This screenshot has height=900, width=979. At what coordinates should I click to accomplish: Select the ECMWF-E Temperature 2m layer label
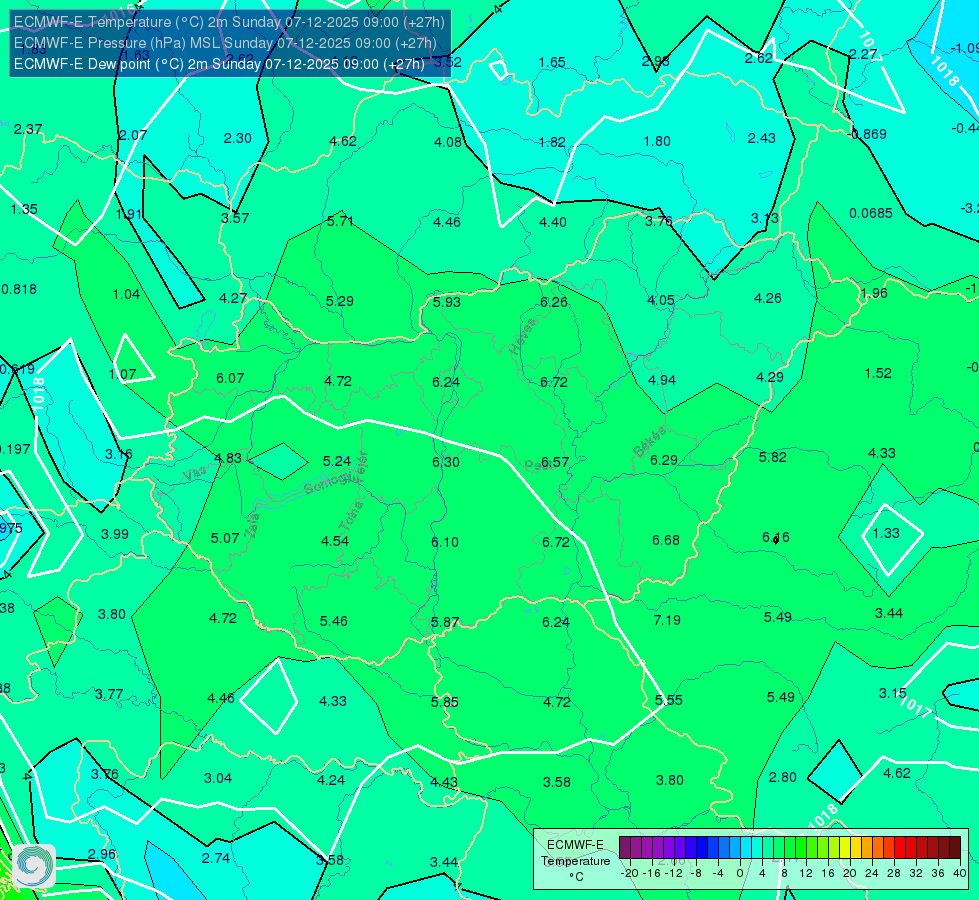(x=229, y=22)
